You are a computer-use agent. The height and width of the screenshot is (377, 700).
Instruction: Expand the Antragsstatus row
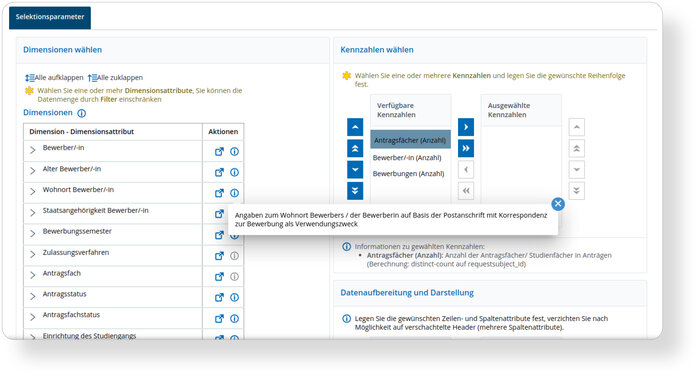33,296
